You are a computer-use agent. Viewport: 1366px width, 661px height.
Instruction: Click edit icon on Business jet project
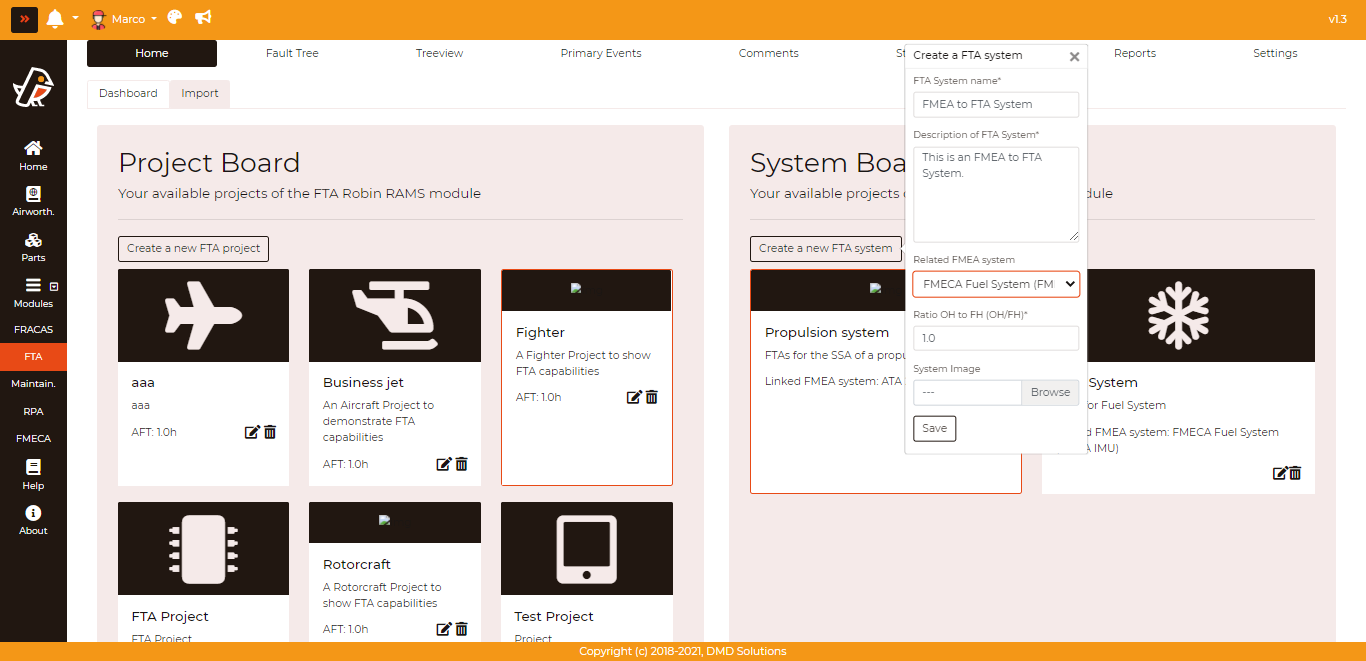(444, 464)
